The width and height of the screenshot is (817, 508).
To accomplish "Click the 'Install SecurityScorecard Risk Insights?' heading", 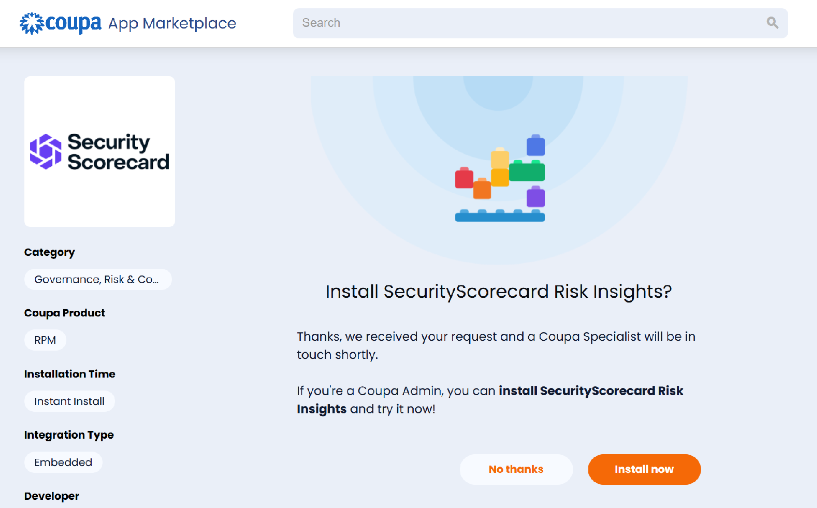I will click(x=499, y=292).
